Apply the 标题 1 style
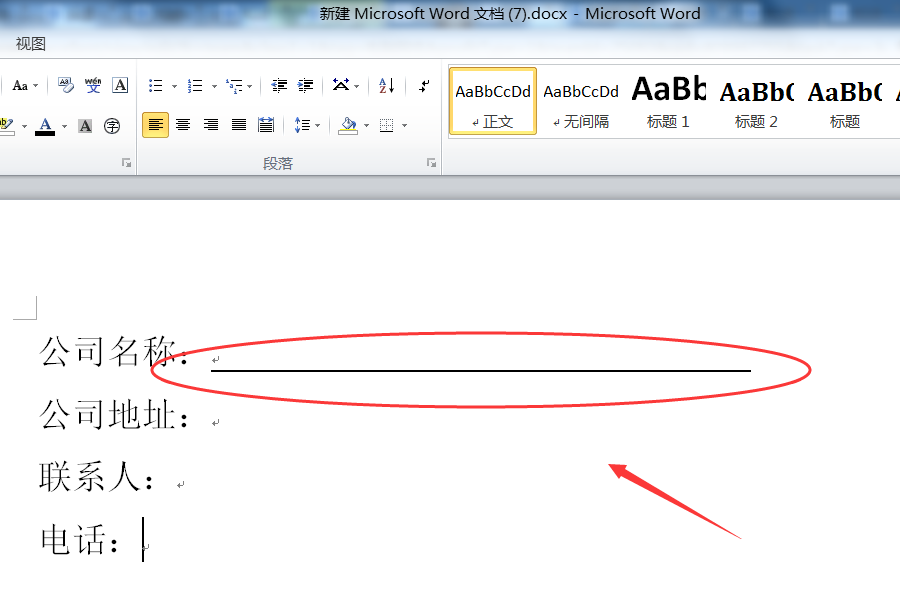The image size is (900, 603). click(668, 102)
